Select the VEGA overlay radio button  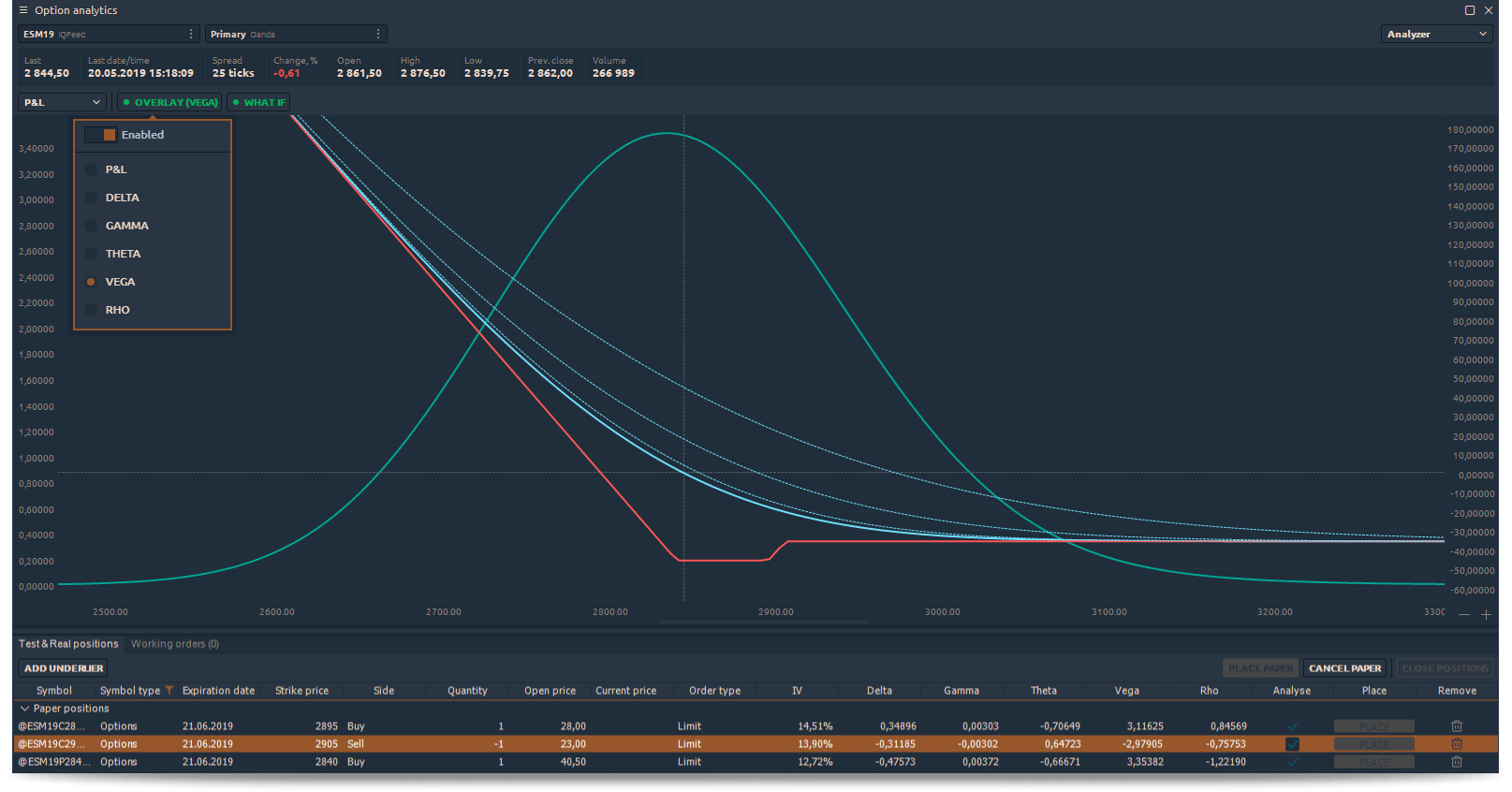point(91,282)
